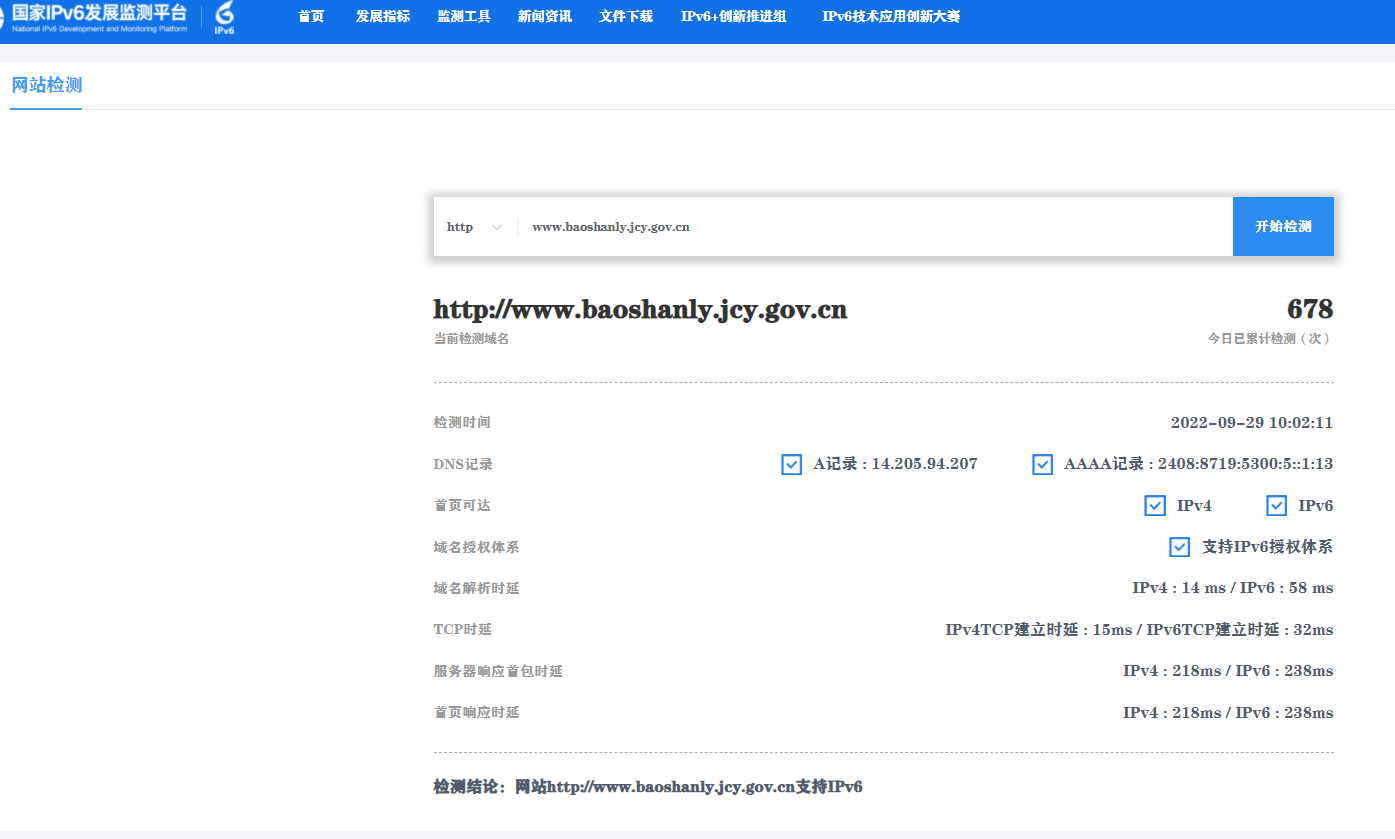
Task: Open IPv6技术应用创新大赛 menu item
Action: click(x=891, y=16)
